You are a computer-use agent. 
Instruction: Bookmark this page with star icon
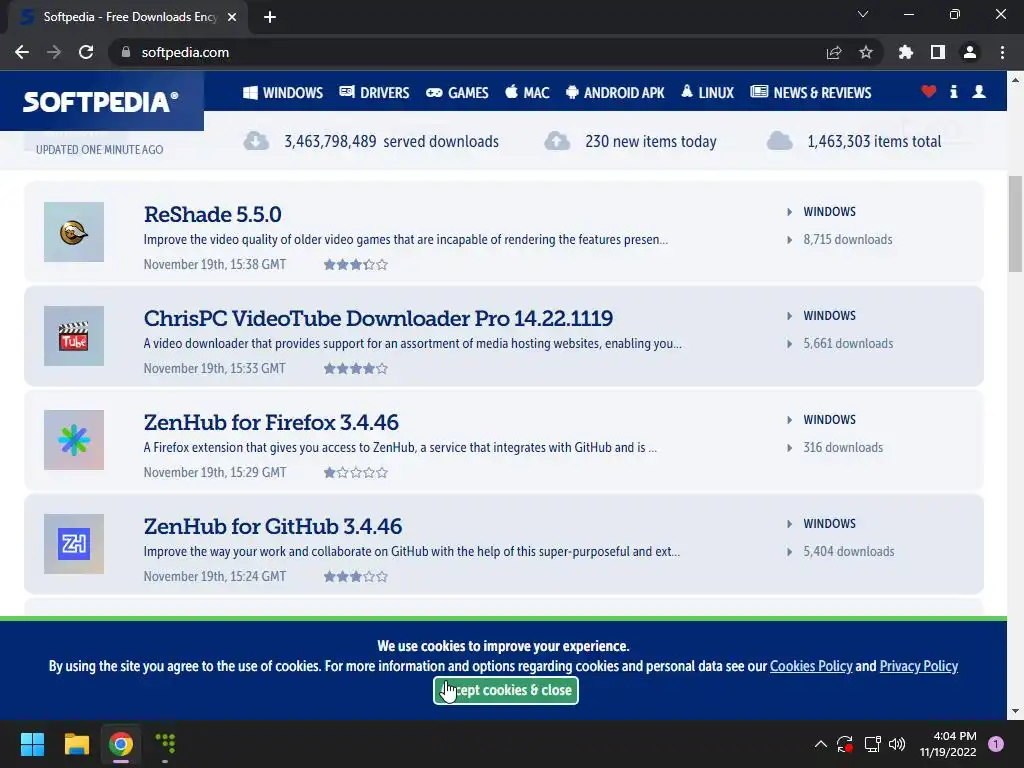[866, 52]
